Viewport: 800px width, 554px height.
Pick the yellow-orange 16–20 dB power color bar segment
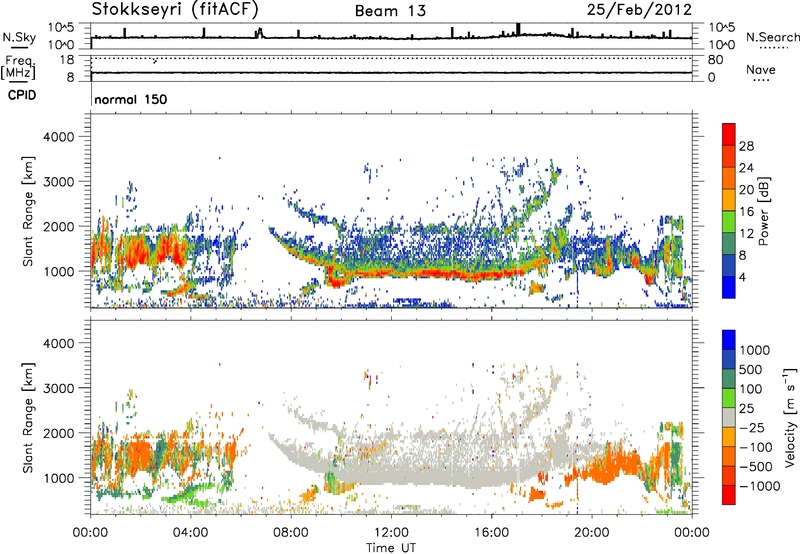coord(729,200)
